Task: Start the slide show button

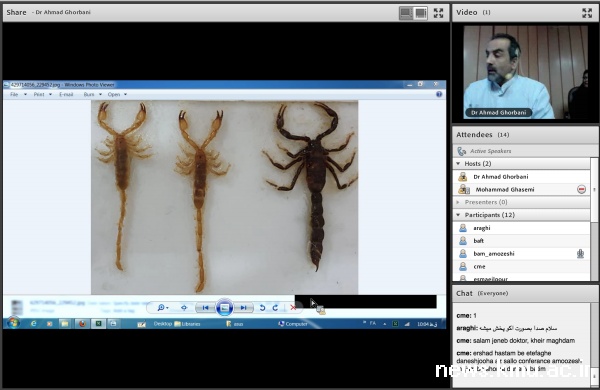Action: point(225,308)
